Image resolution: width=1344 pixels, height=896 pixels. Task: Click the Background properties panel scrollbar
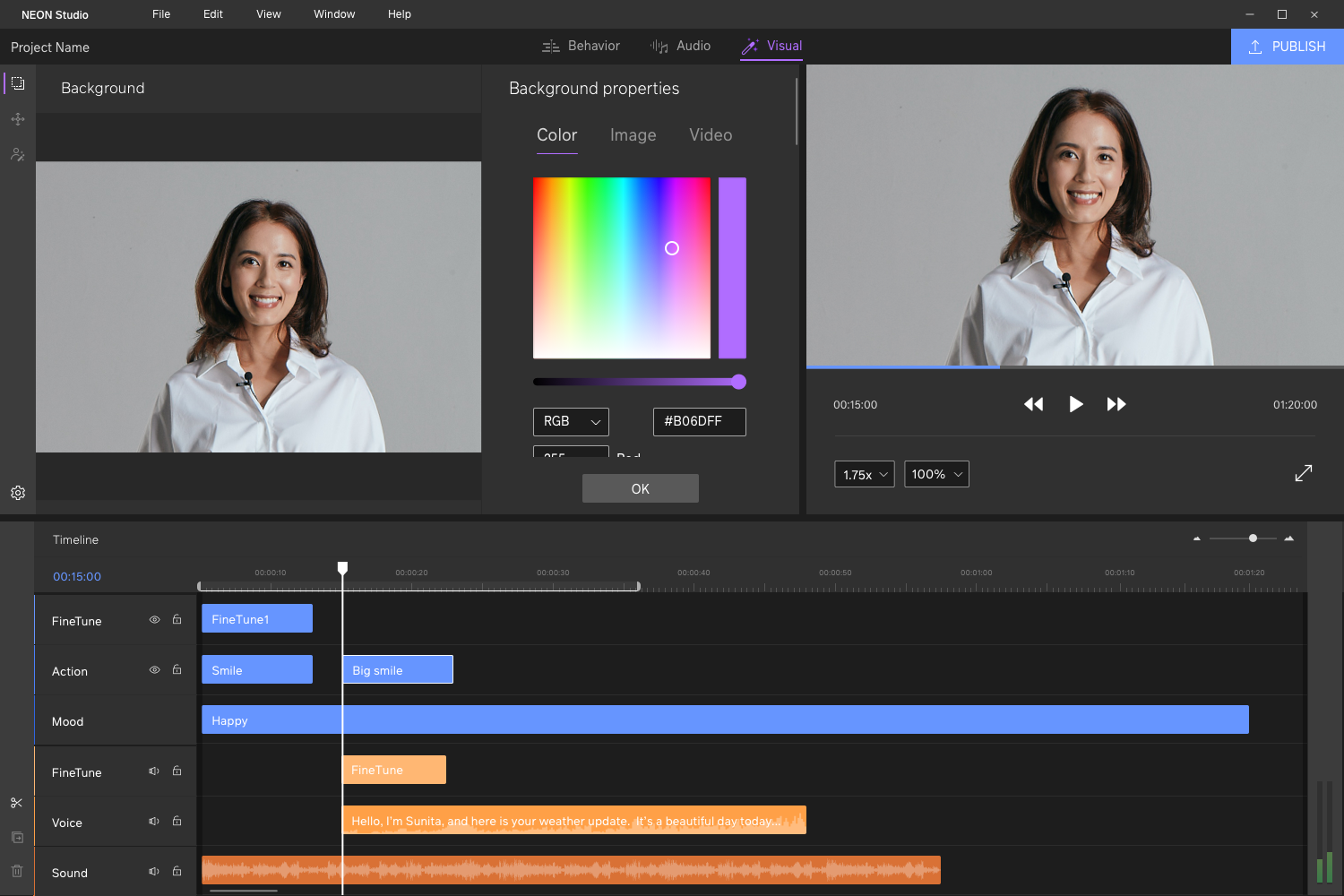click(797, 112)
